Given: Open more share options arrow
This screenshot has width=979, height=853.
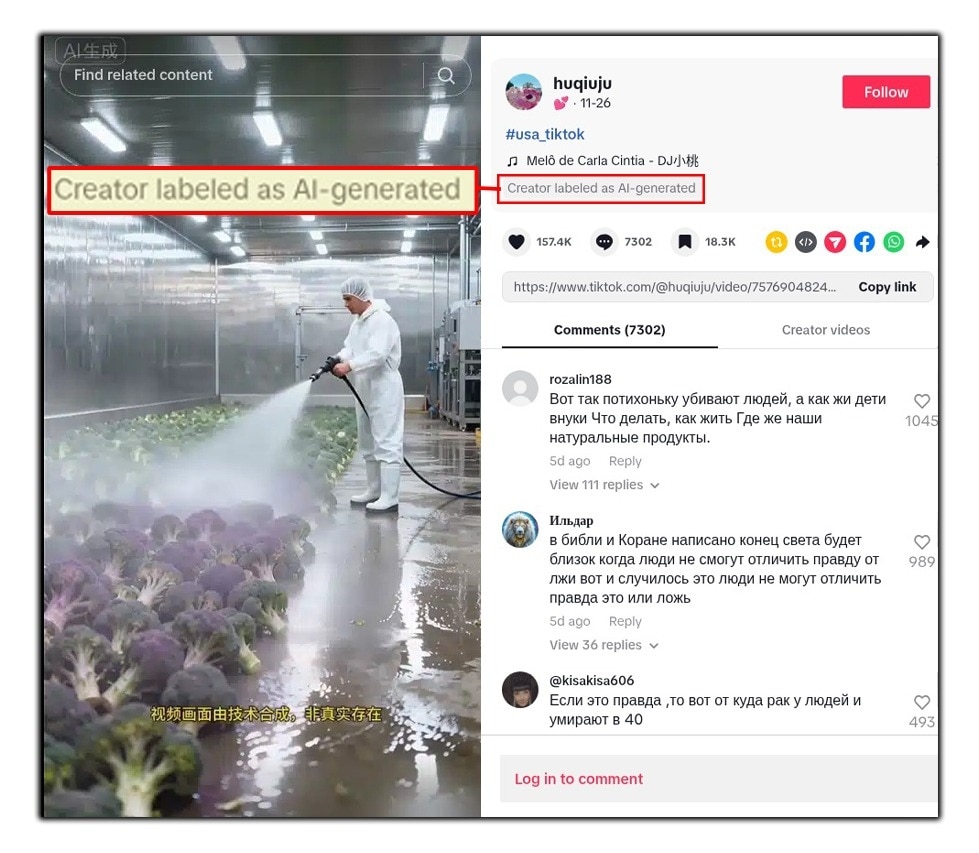Looking at the screenshot, I should tap(923, 242).
